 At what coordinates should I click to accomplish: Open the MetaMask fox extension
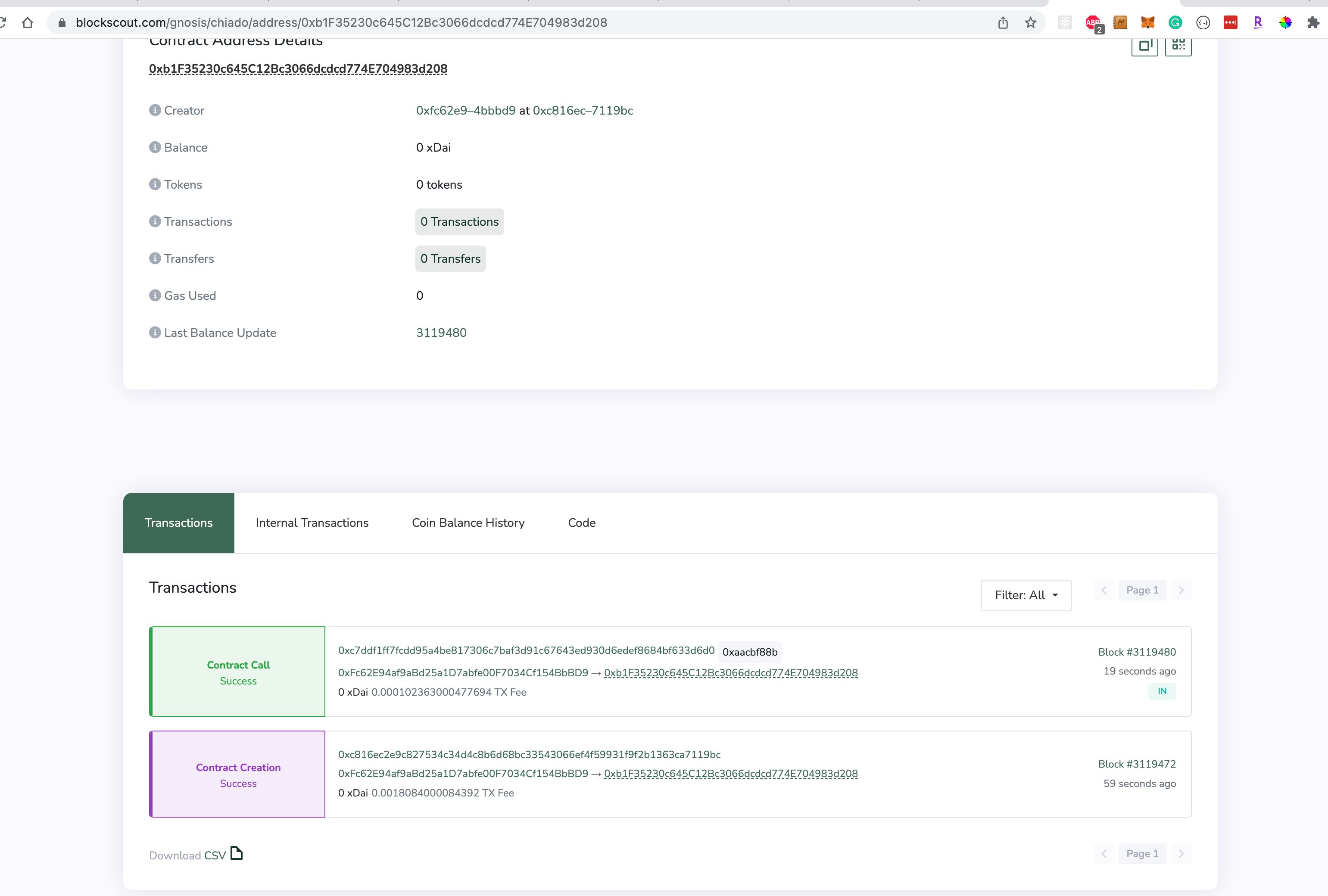pos(1147,23)
